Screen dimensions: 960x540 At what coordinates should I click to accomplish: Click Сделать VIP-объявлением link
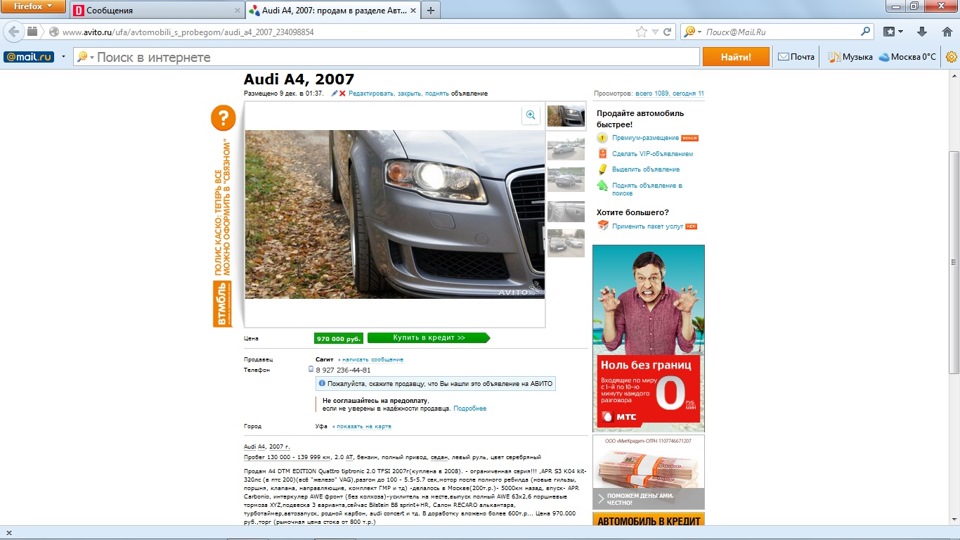point(652,154)
